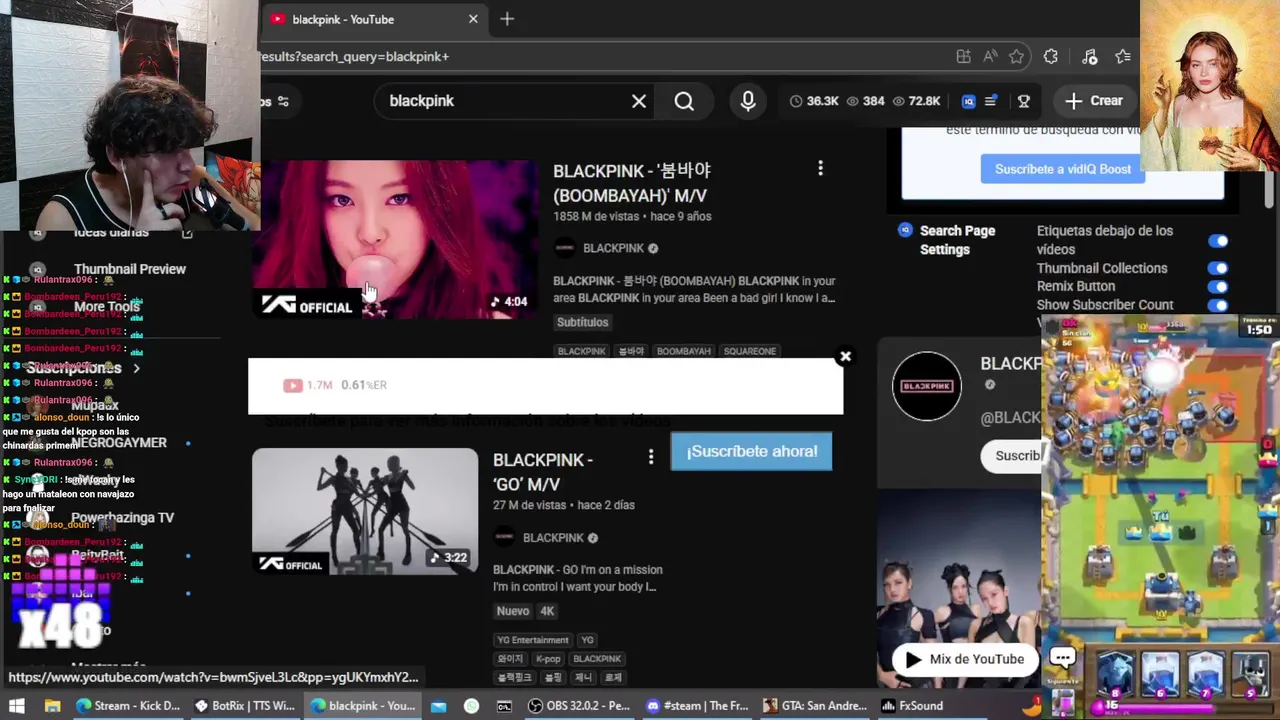Click the 36.3K clock stat
Viewport: 1280px width, 720px height.
pyautogui.click(x=814, y=101)
